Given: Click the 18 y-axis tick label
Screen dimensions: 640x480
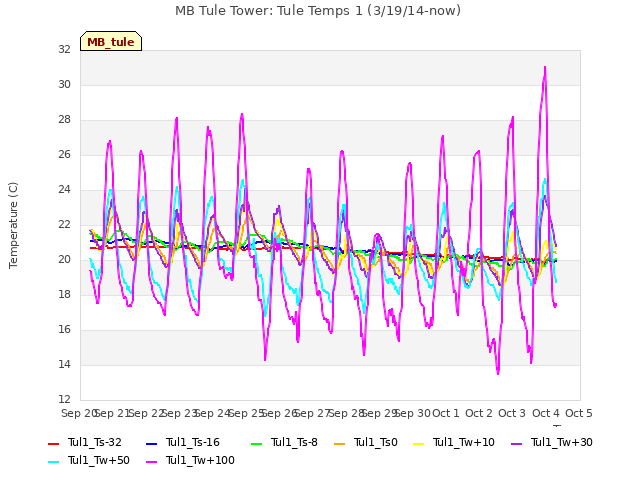Looking at the screenshot, I should click(x=64, y=294).
